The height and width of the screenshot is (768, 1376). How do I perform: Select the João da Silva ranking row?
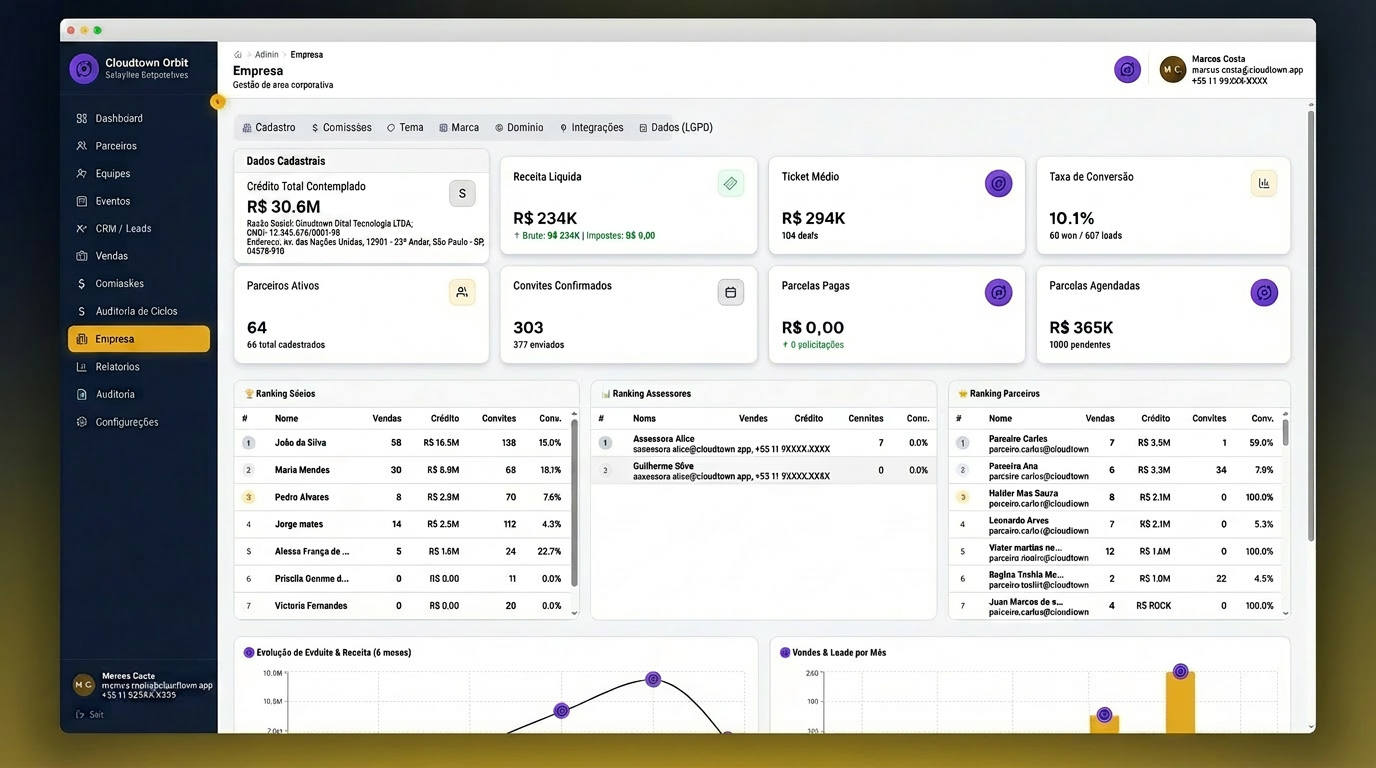pyautogui.click(x=402, y=443)
